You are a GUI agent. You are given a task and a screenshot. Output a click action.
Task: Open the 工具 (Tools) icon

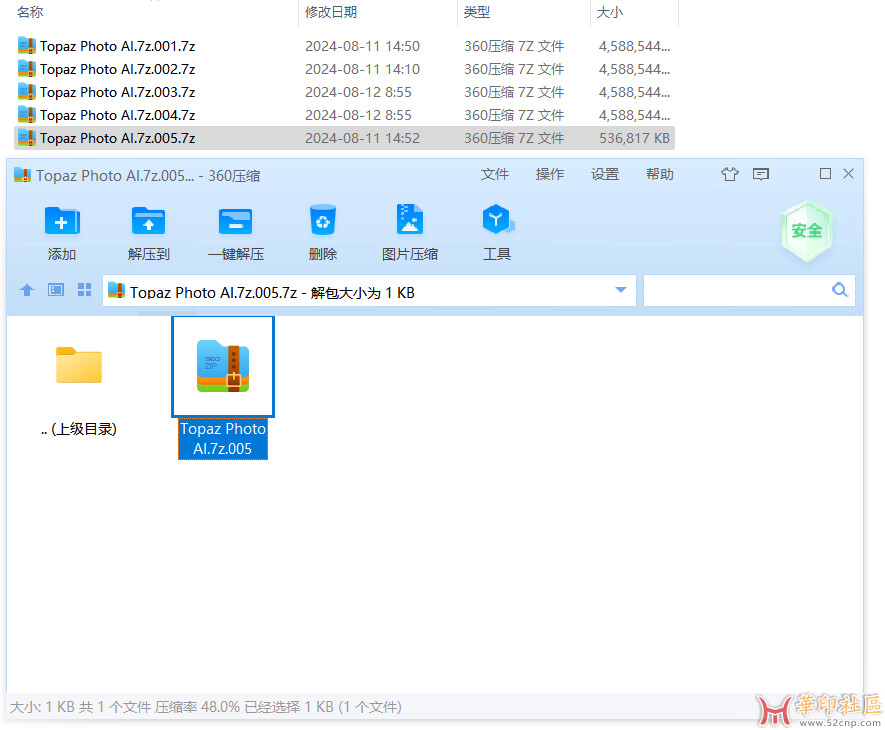[497, 222]
